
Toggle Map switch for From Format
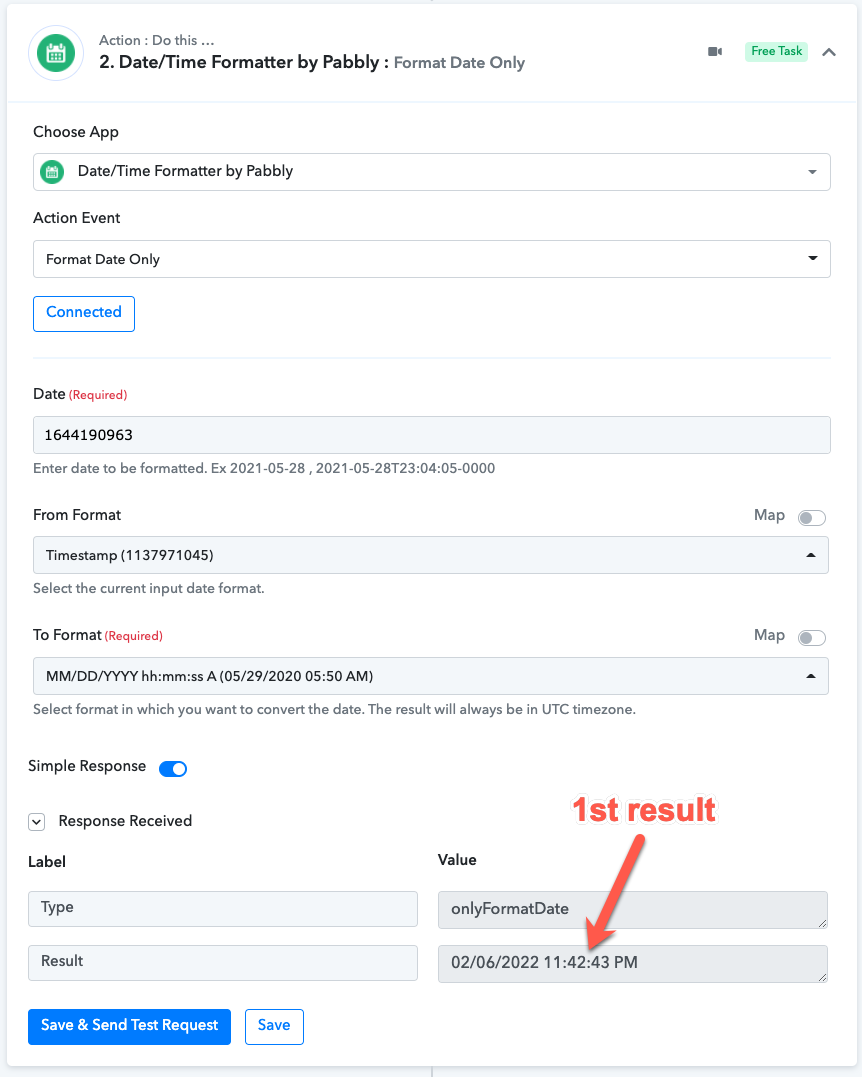coord(811,517)
